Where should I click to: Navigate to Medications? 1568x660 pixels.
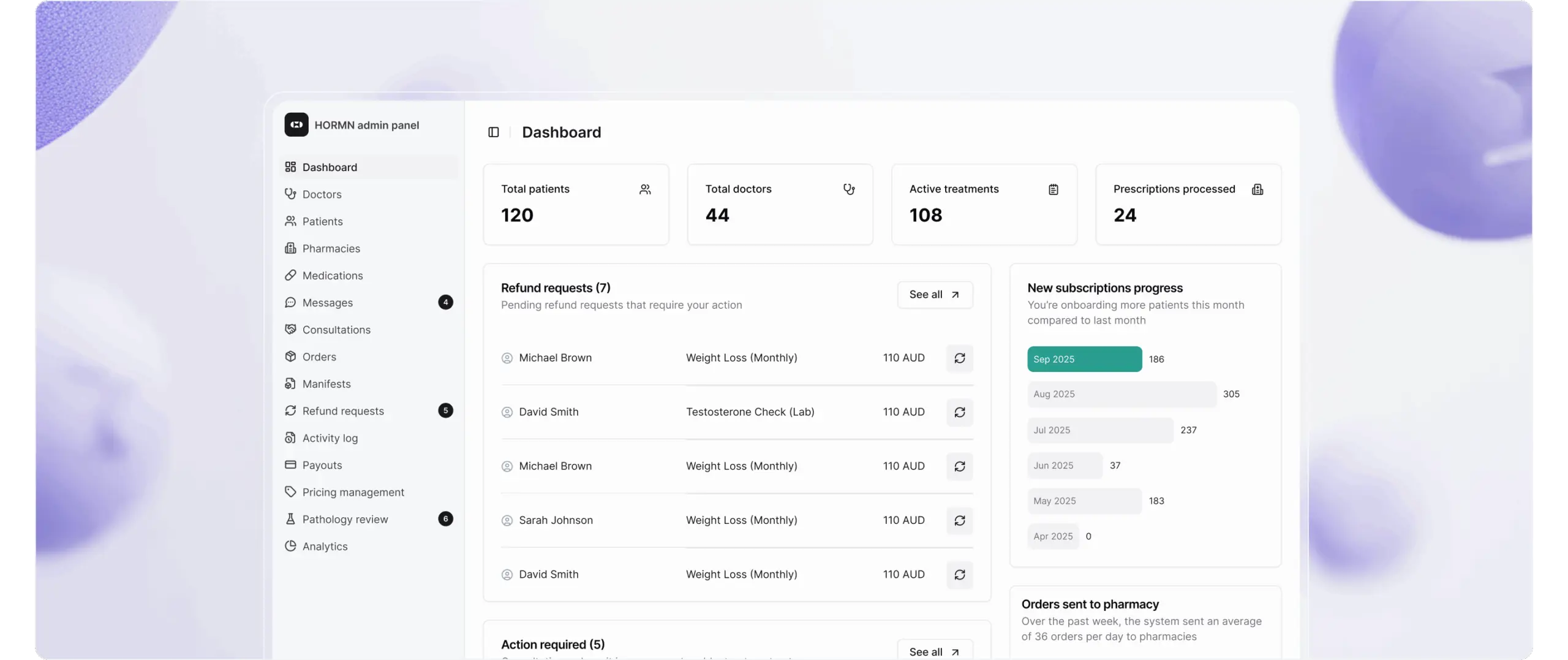(x=369, y=276)
